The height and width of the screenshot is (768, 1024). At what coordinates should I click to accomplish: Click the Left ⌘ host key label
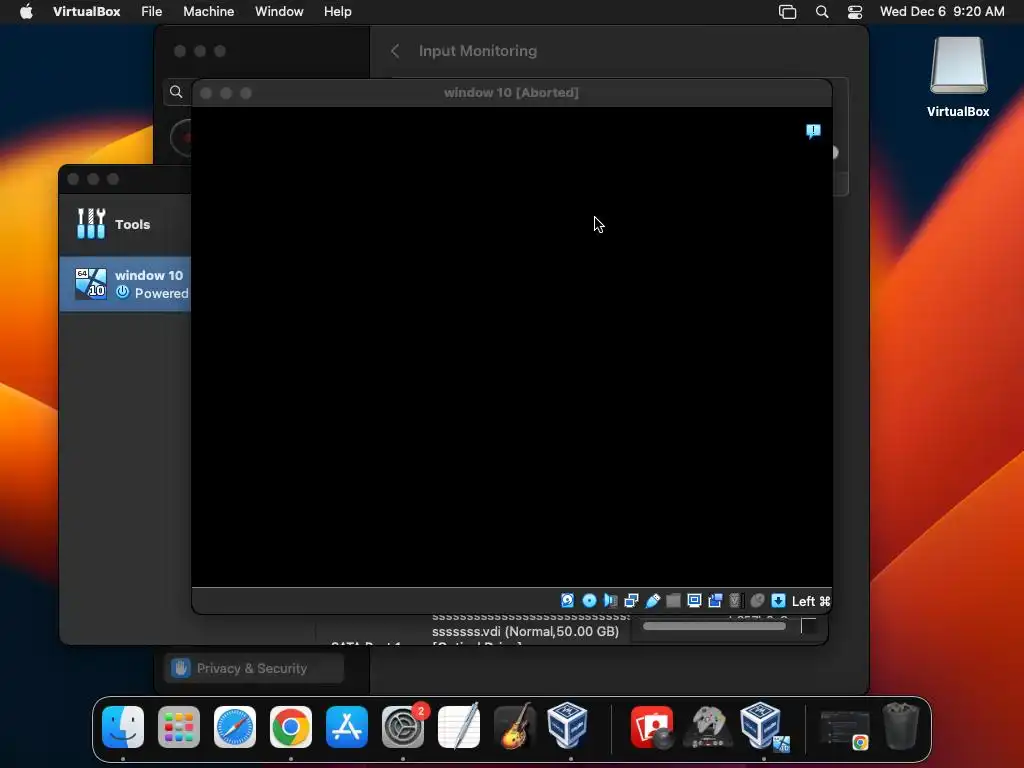(x=810, y=601)
